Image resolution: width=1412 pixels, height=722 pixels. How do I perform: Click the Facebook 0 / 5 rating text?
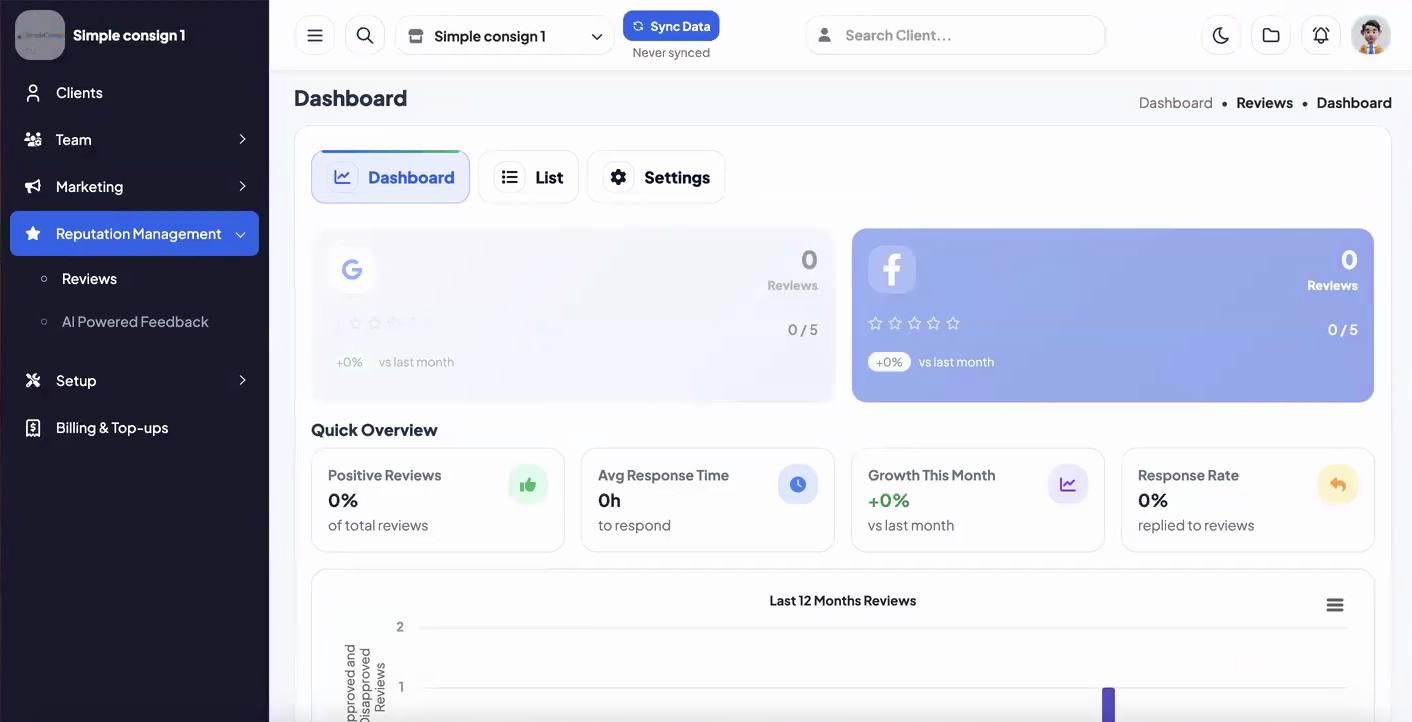click(1342, 330)
